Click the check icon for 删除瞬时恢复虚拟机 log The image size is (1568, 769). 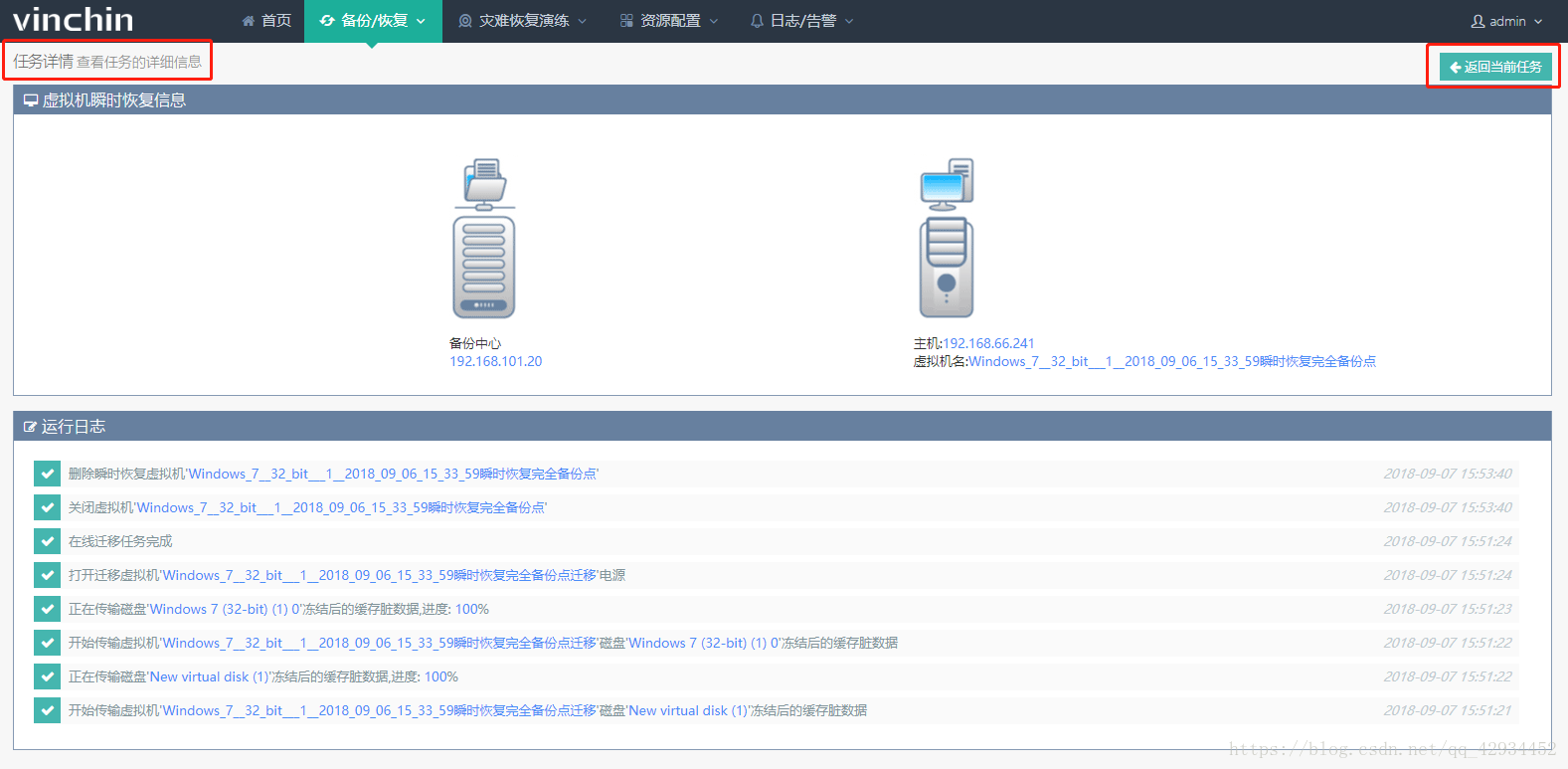click(x=47, y=474)
